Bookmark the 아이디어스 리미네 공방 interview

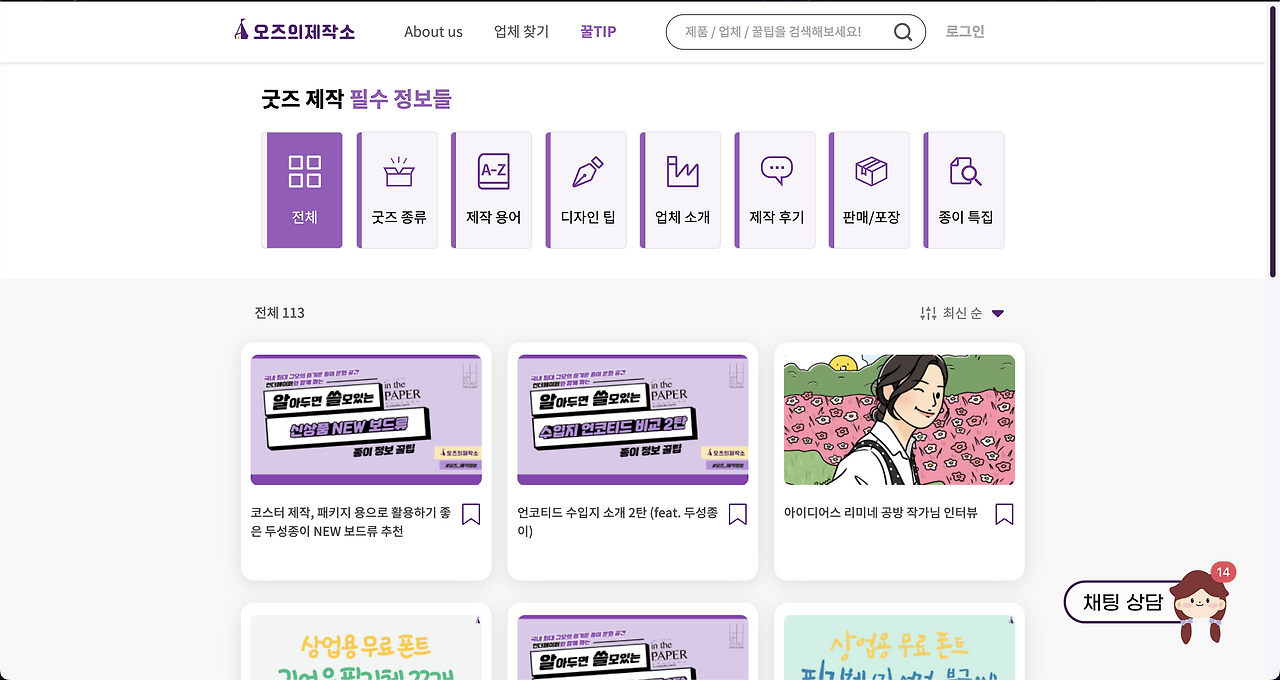(x=1005, y=514)
